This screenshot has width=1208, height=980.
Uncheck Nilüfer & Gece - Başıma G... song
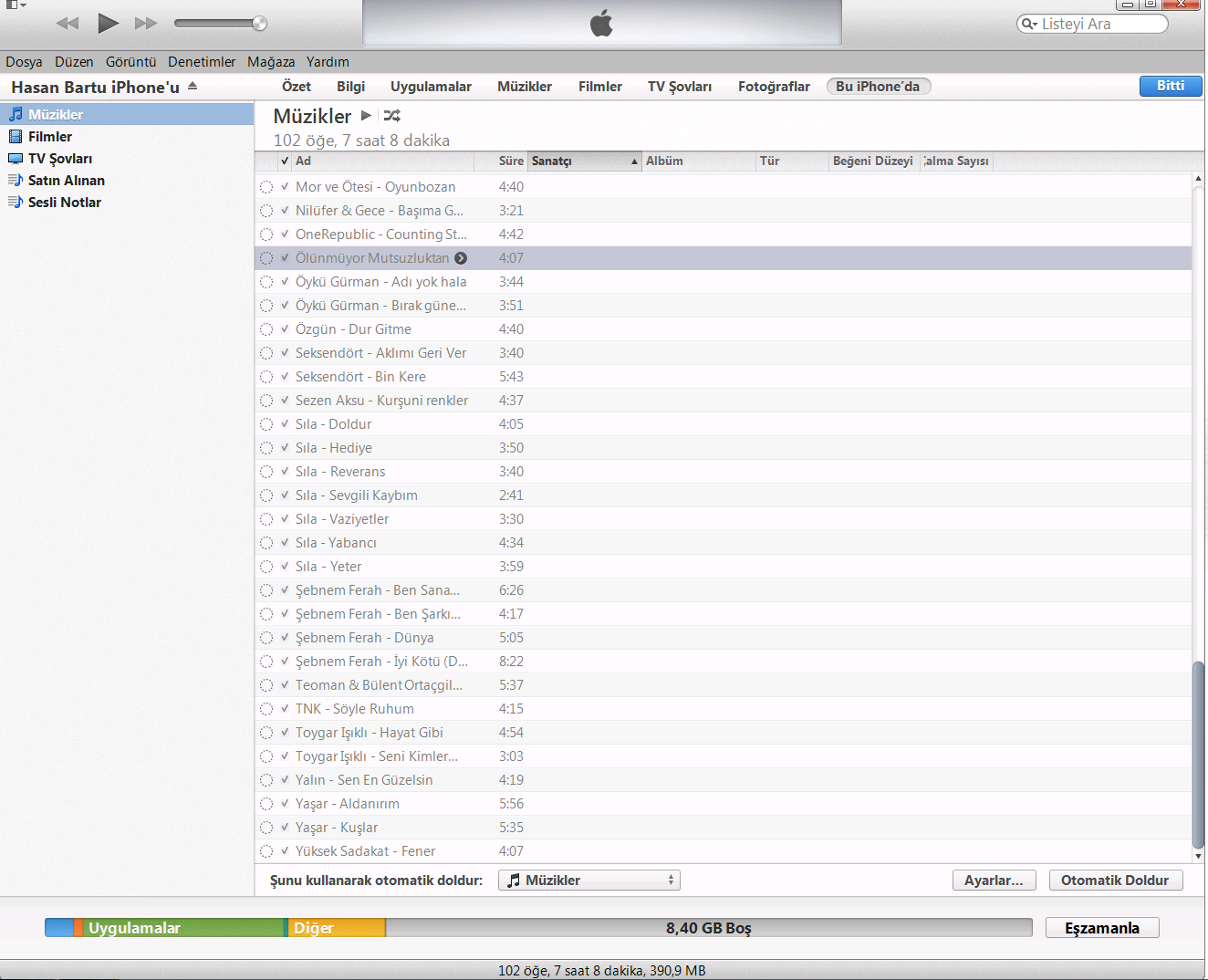click(285, 211)
